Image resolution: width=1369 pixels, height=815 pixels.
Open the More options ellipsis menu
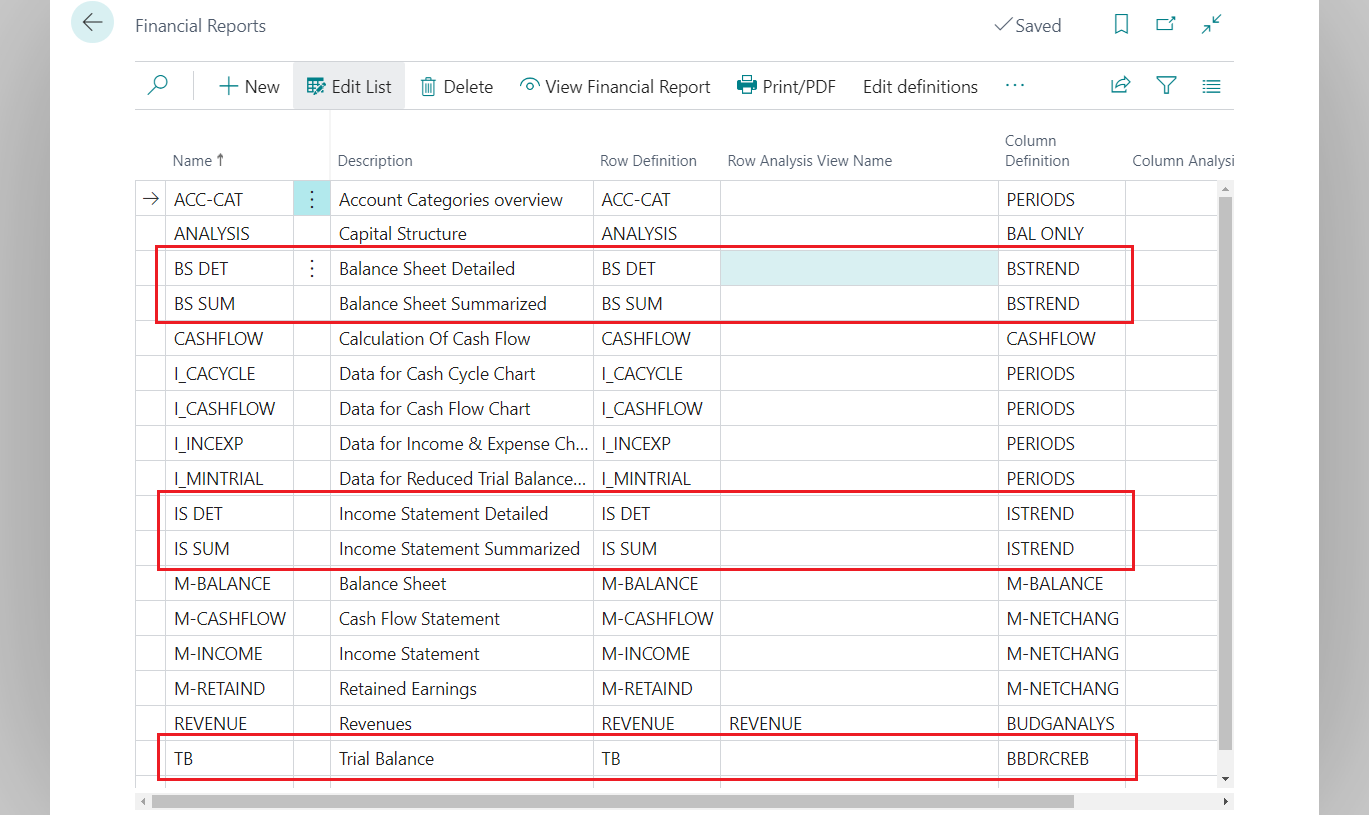point(1014,86)
